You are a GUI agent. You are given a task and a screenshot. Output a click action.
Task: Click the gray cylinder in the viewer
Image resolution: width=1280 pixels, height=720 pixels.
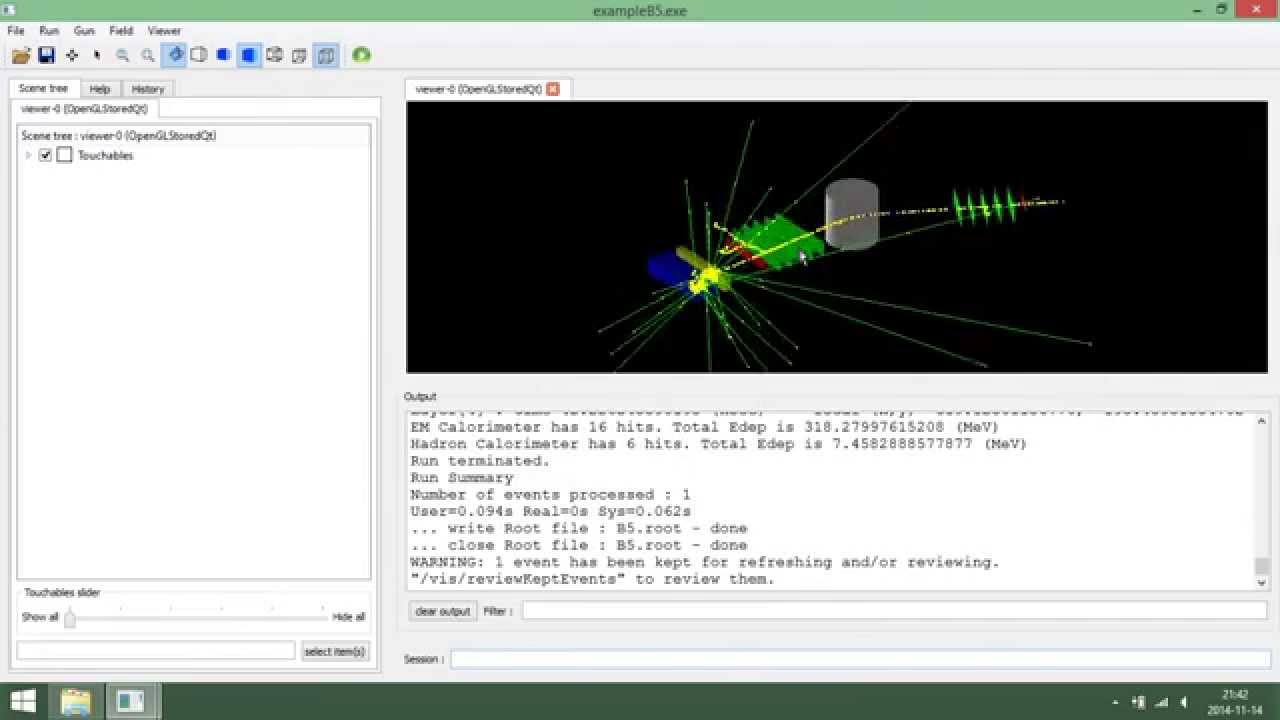point(851,214)
